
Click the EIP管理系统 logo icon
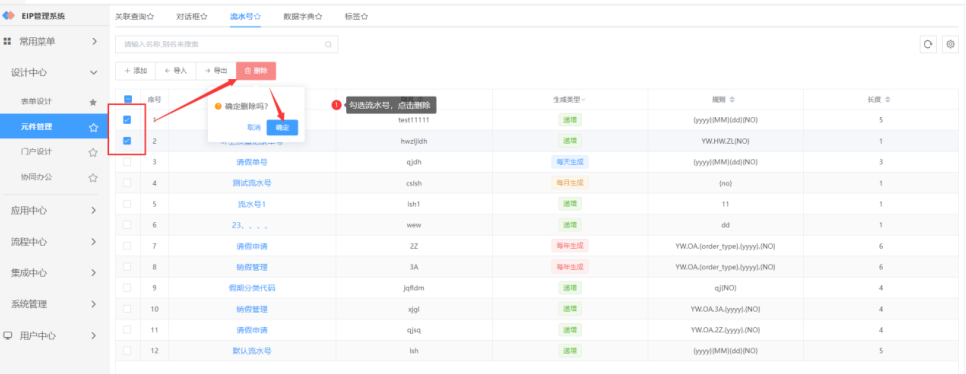click(x=9, y=16)
